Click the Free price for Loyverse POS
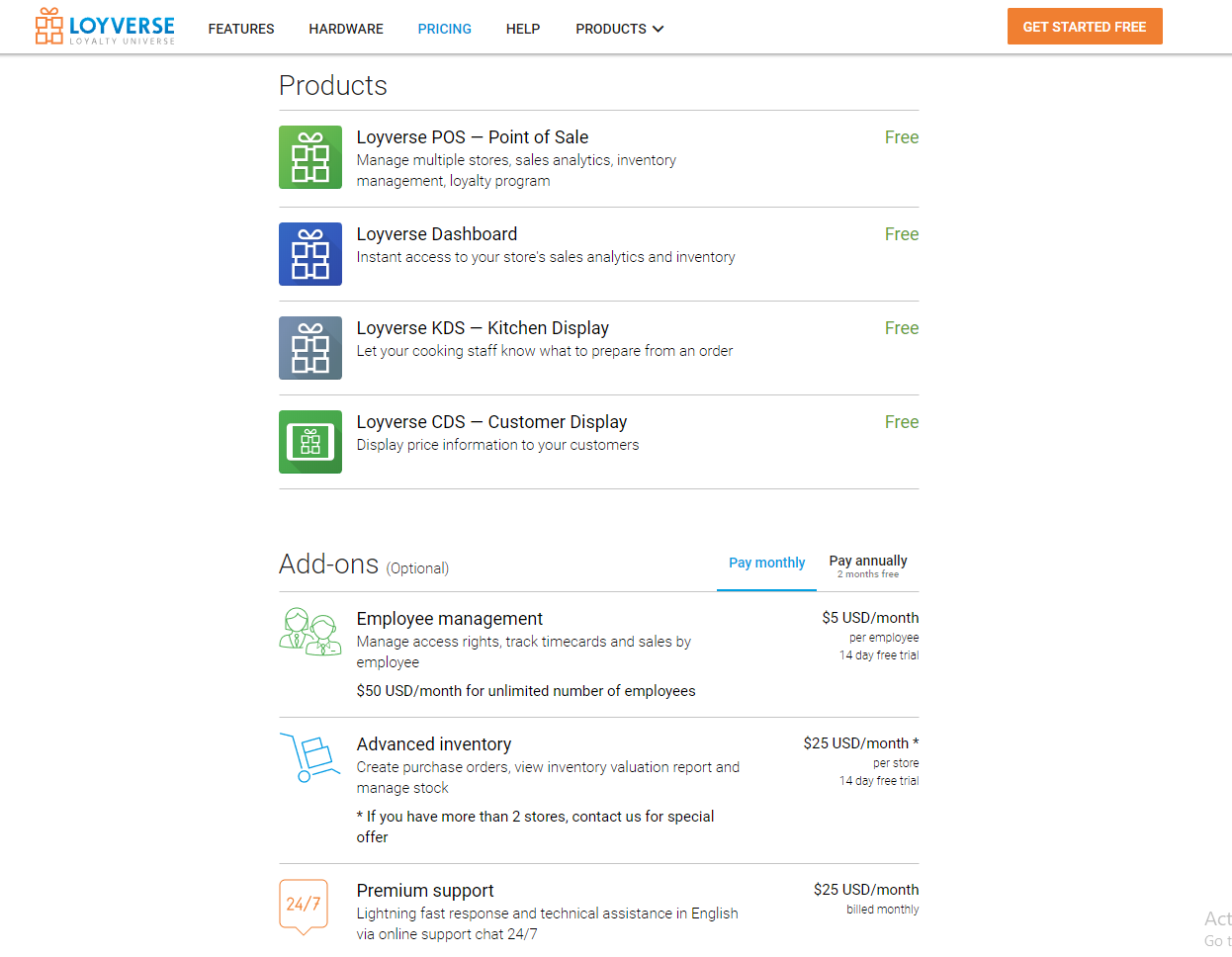 [902, 137]
